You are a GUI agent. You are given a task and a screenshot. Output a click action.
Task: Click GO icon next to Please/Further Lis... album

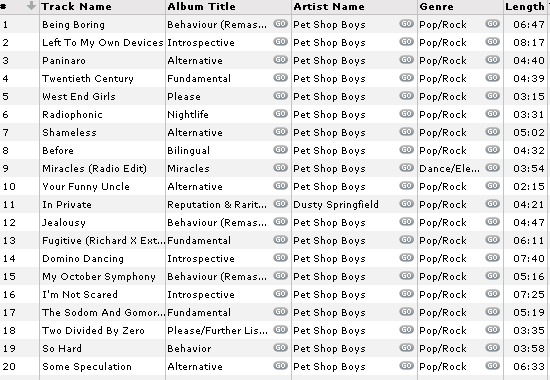281,330
